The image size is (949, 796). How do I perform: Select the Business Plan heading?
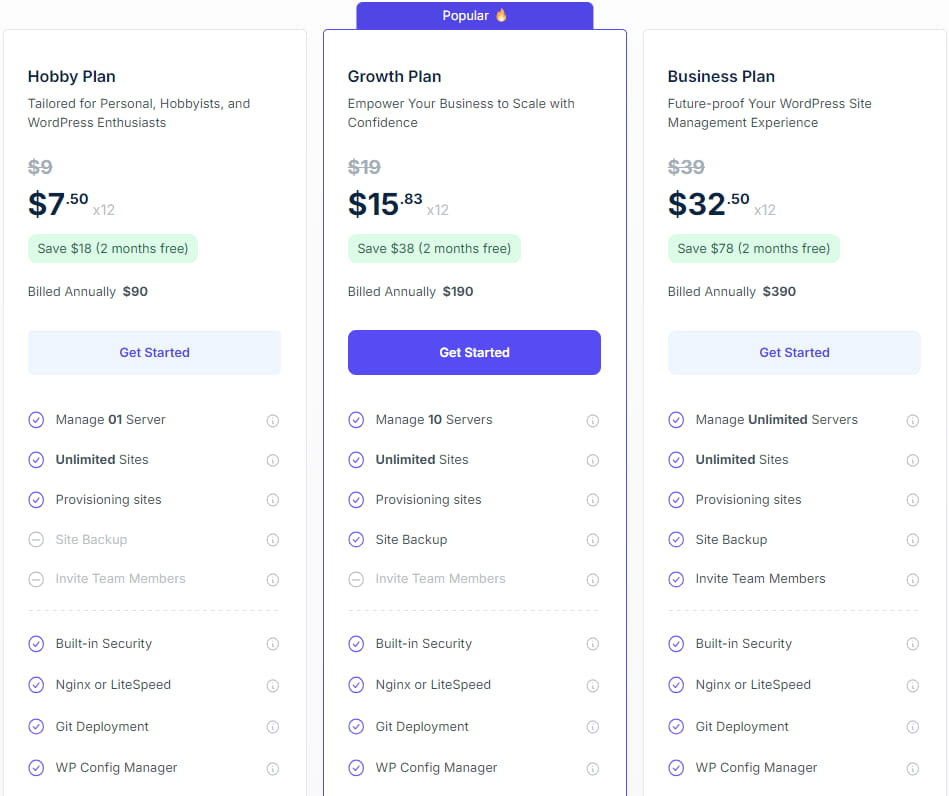(x=721, y=77)
